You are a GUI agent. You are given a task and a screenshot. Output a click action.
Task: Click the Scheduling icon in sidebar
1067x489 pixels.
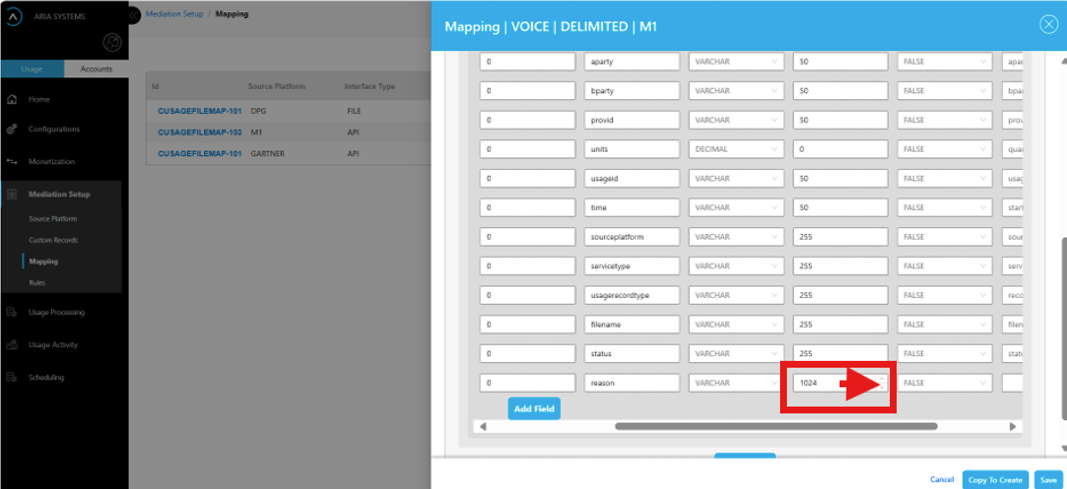click(12, 378)
